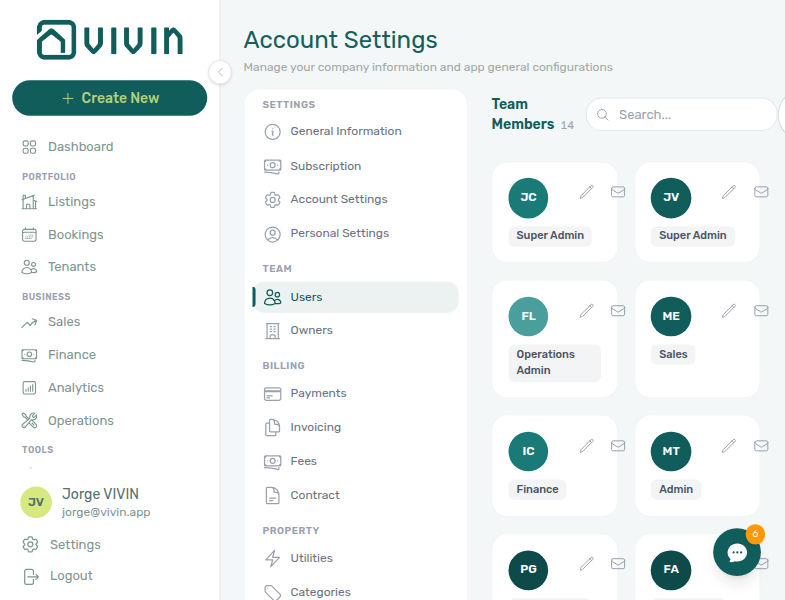785x600 pixels.
Task: Click the JC avatar
Action: [x=528, y=198]
